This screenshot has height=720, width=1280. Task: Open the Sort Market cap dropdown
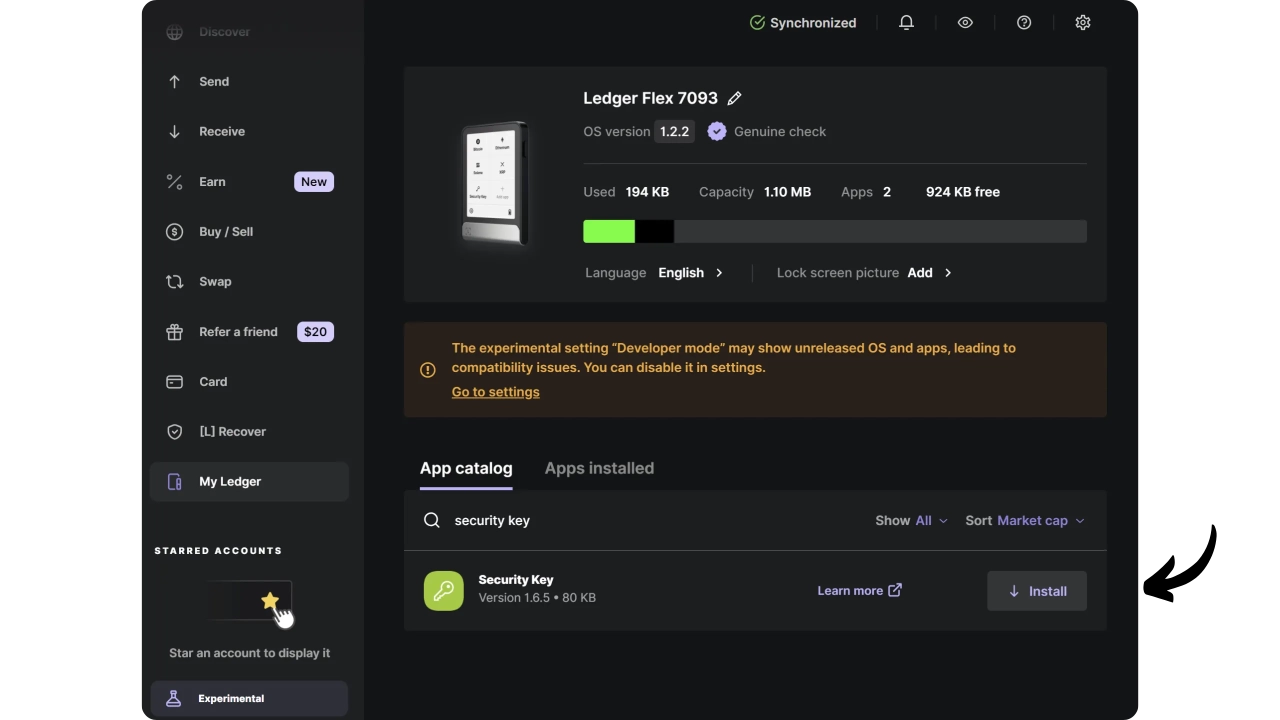tap(1025, 520)
